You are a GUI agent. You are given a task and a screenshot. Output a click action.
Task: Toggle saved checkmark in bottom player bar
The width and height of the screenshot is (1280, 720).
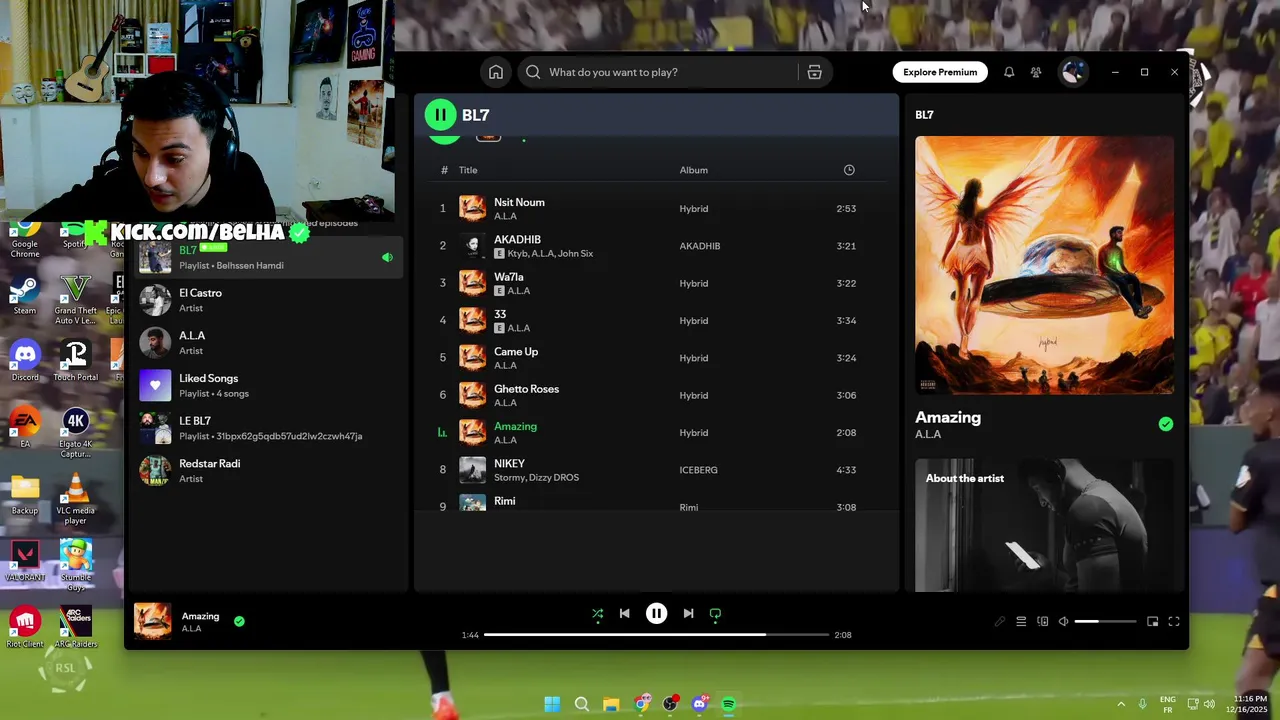(239, 621)
